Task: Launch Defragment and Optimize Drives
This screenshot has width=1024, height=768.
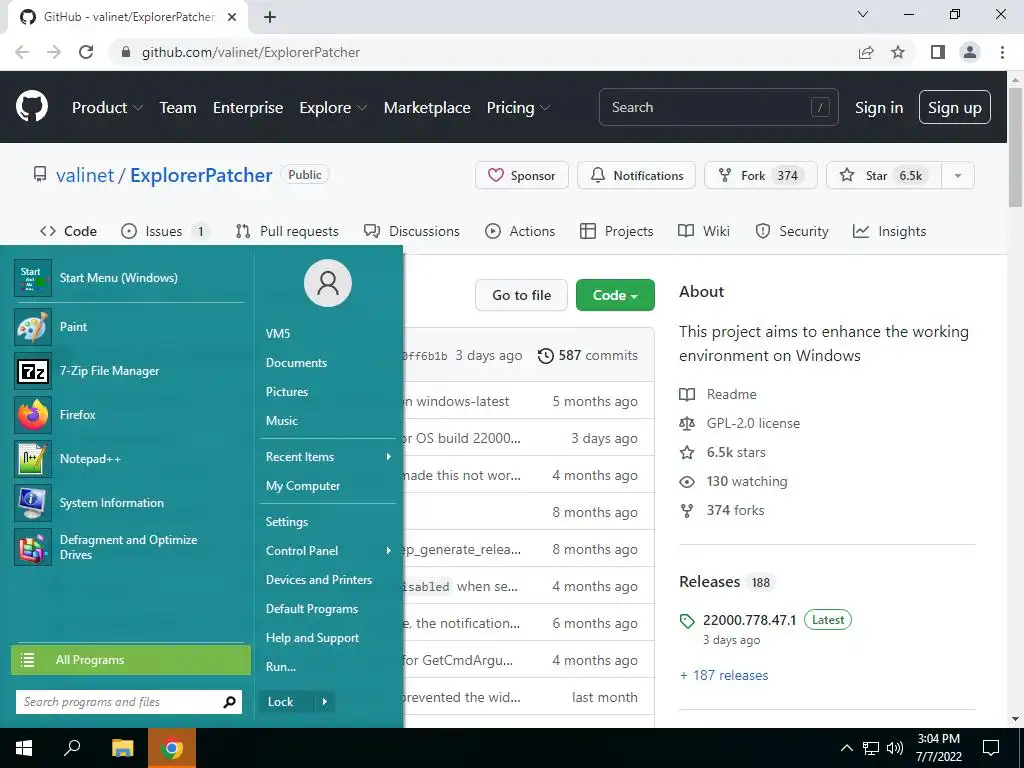Action: pos(33,547)
